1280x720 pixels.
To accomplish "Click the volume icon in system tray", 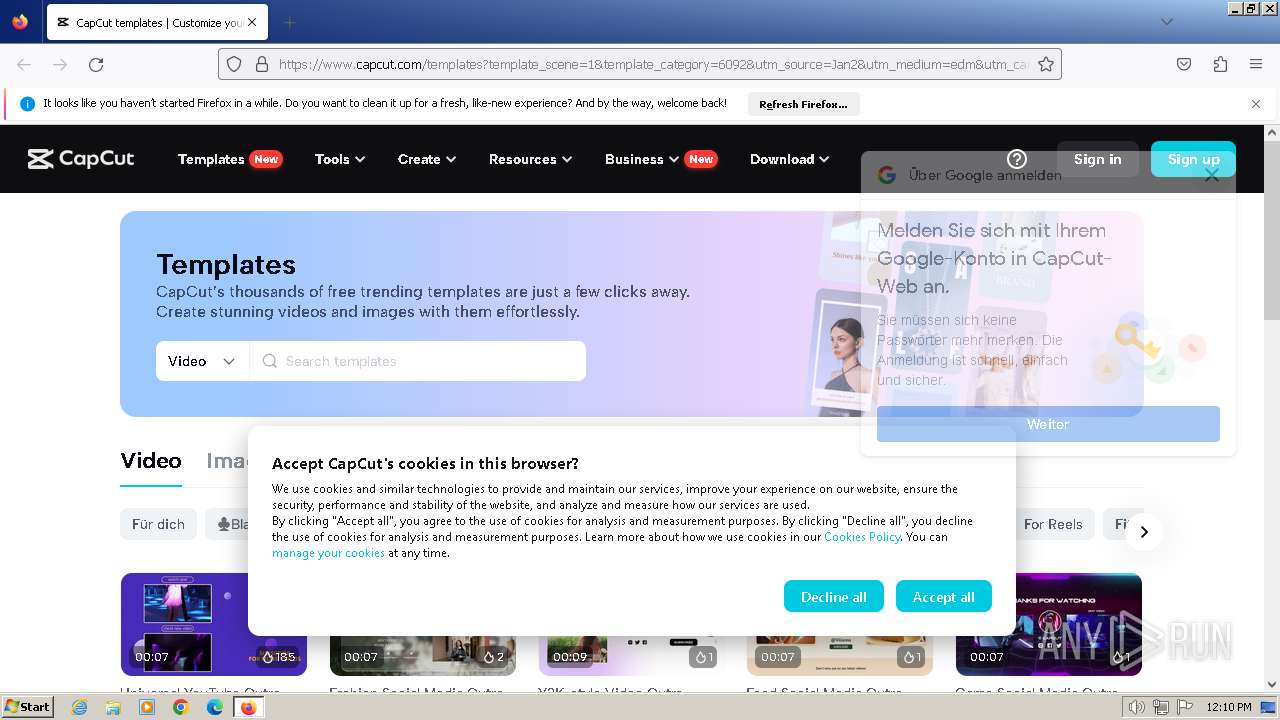I will (x=1137, y=707).
